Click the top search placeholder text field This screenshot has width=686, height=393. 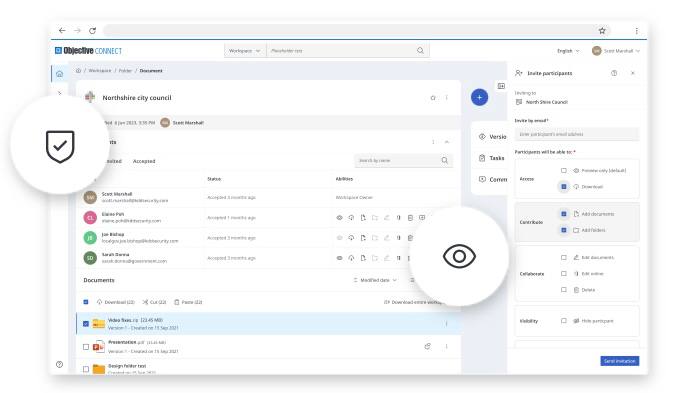click(342, 51)
